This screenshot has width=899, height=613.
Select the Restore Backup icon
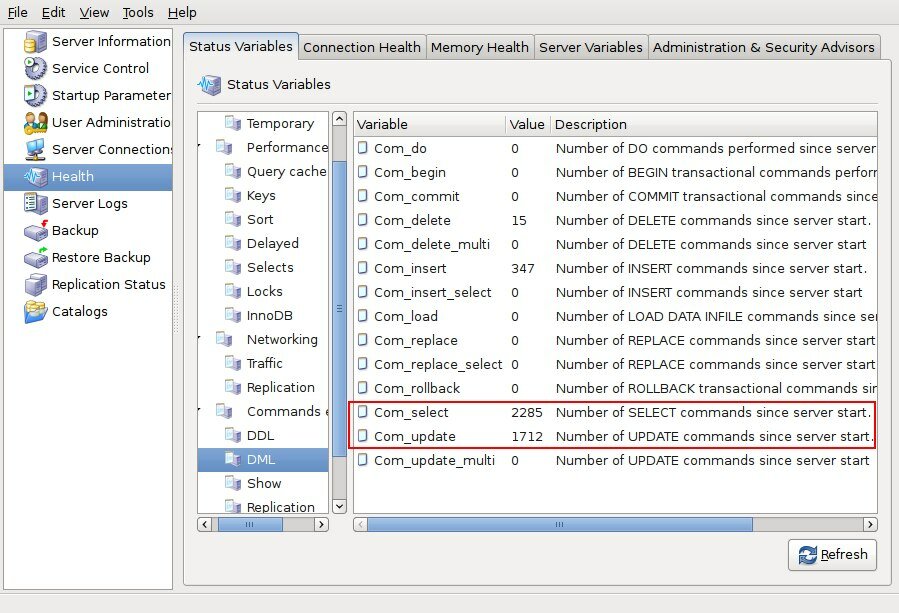tap(36, 257)
